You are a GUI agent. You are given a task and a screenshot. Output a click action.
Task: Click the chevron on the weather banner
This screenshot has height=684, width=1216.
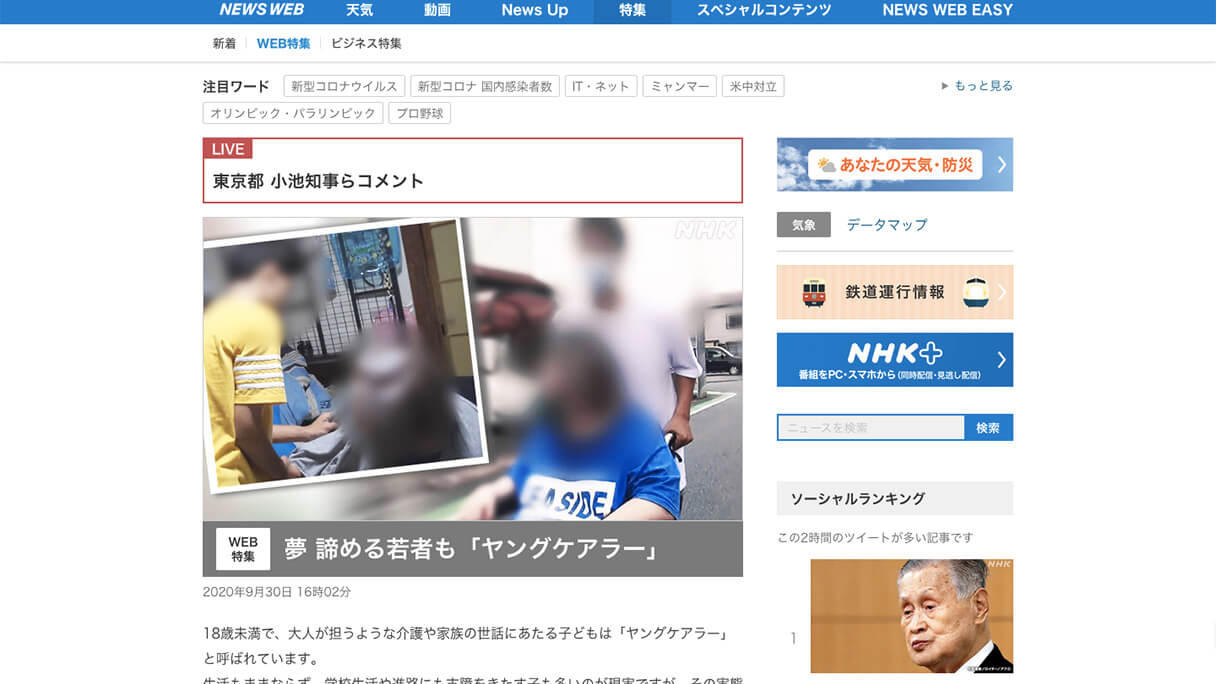point(1001,165)
